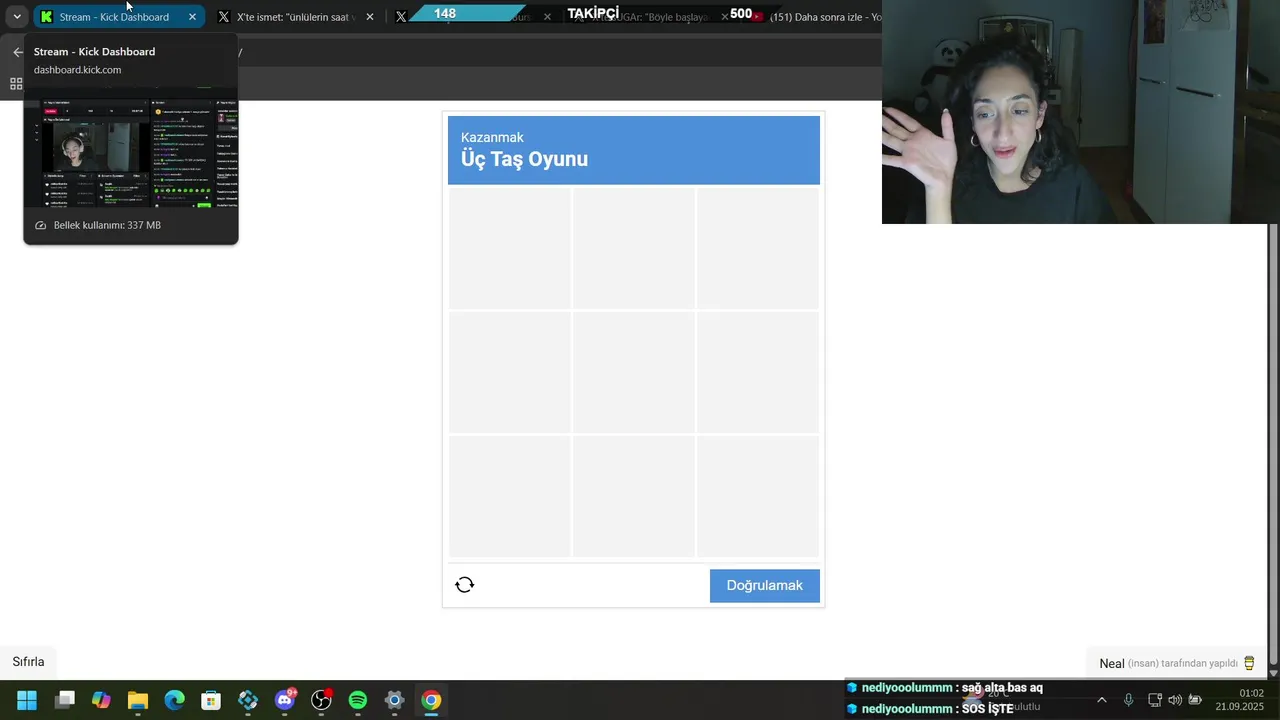The height and width of the screenshot is (720, 1280).
Task: Open Discord from the taskbar
Action: pos(285,700)
